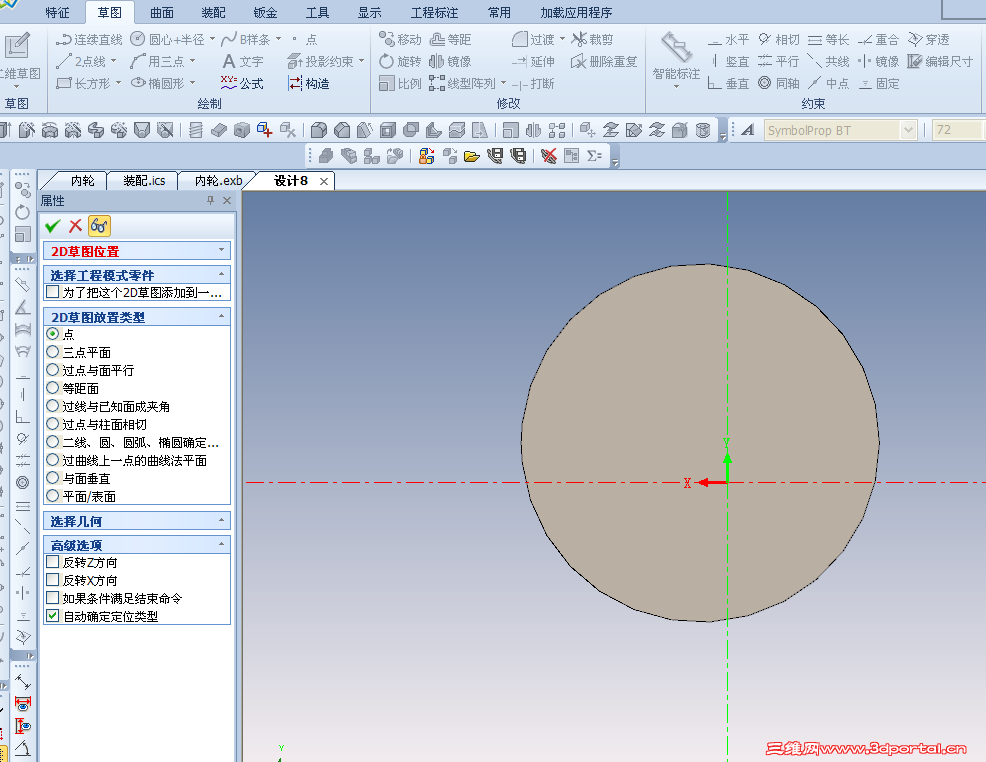Select the 点 placement radio button
Screen dimensions: 986x762
point(53,334)
